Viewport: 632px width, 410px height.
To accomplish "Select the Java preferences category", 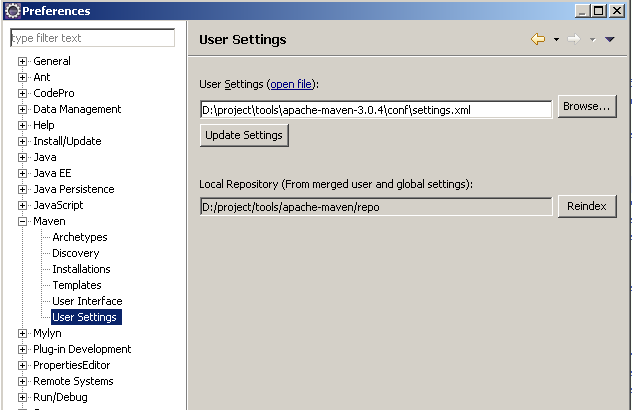I will click(x=45, y=157).
